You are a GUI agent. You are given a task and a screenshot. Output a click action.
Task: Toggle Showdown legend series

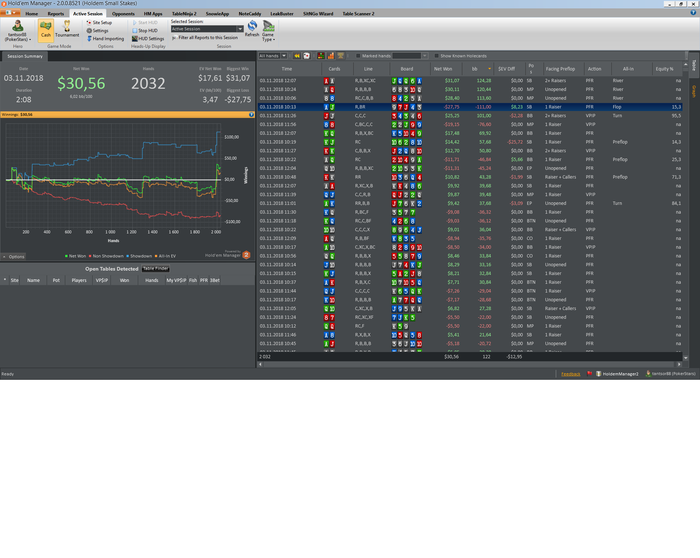tap(139, 256)
